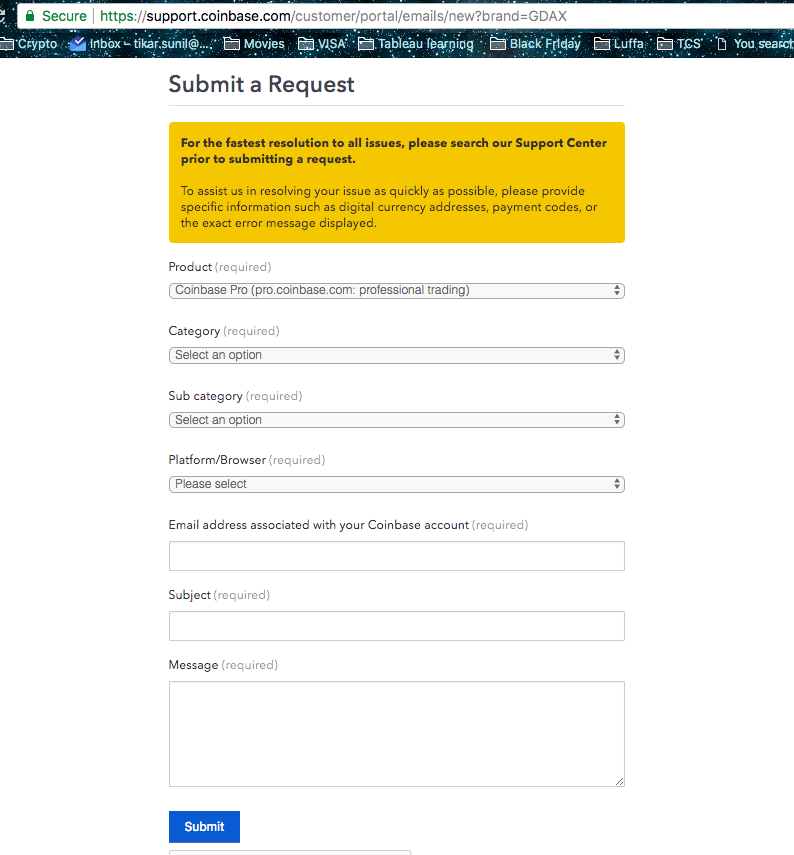Click the 'To assist us in resolving' paragraph

tap(389, 207)
